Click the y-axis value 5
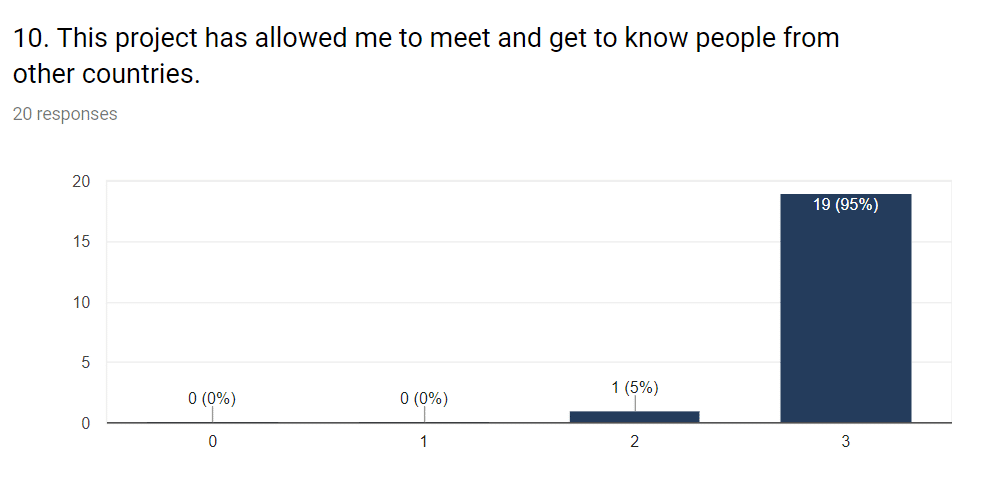This screenshot has width=982, height=477. point(86,362)
